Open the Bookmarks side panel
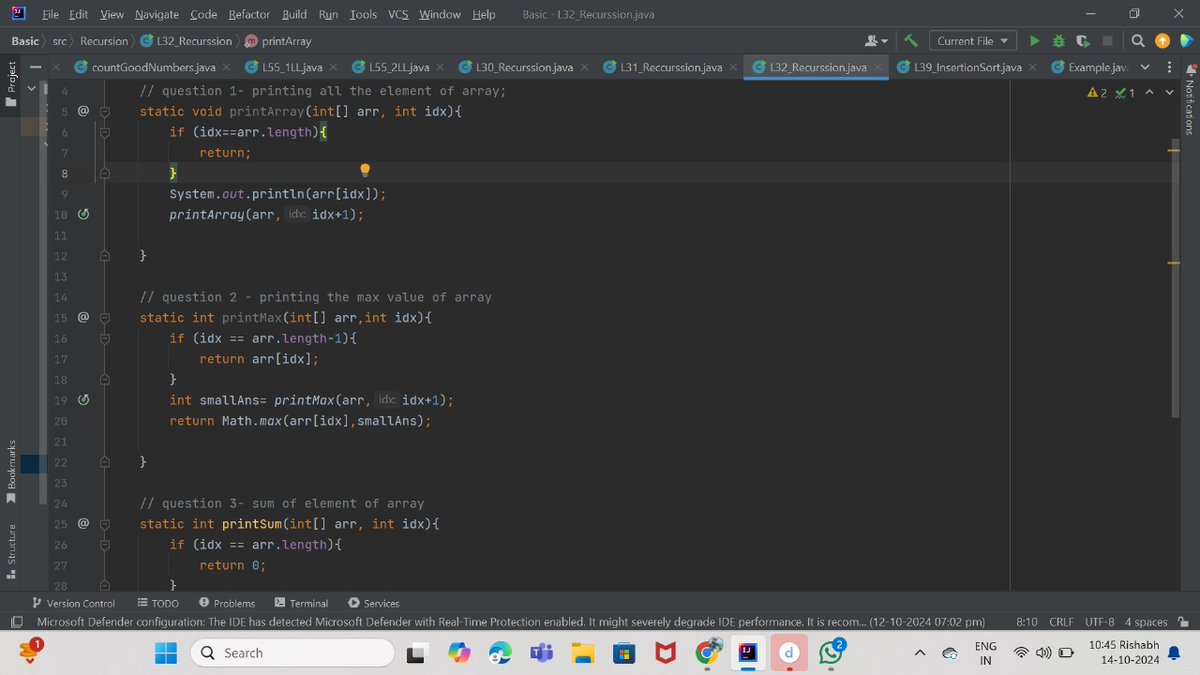Image resolution: width=1200 pixels, height=675 pixels. pyautogui.click(x=12, y=472)
